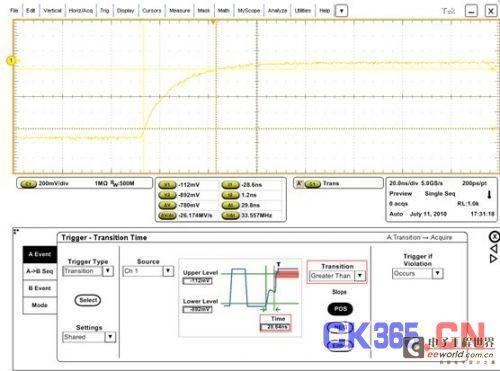Select the channel 1 ground reference marker

[11, 61]
